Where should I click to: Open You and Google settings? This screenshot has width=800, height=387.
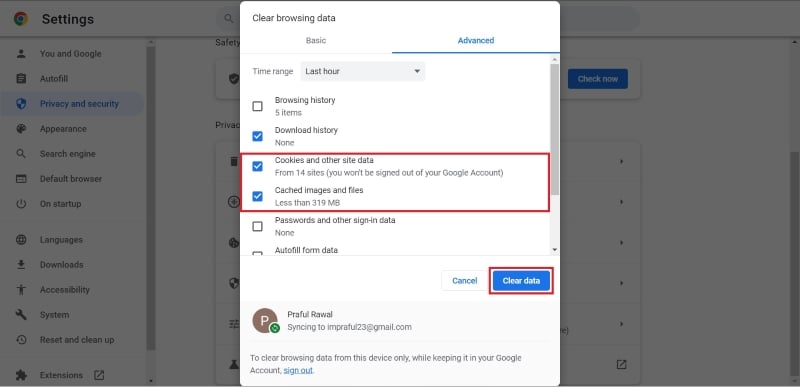pyautogui.click(x=71, y=54)
